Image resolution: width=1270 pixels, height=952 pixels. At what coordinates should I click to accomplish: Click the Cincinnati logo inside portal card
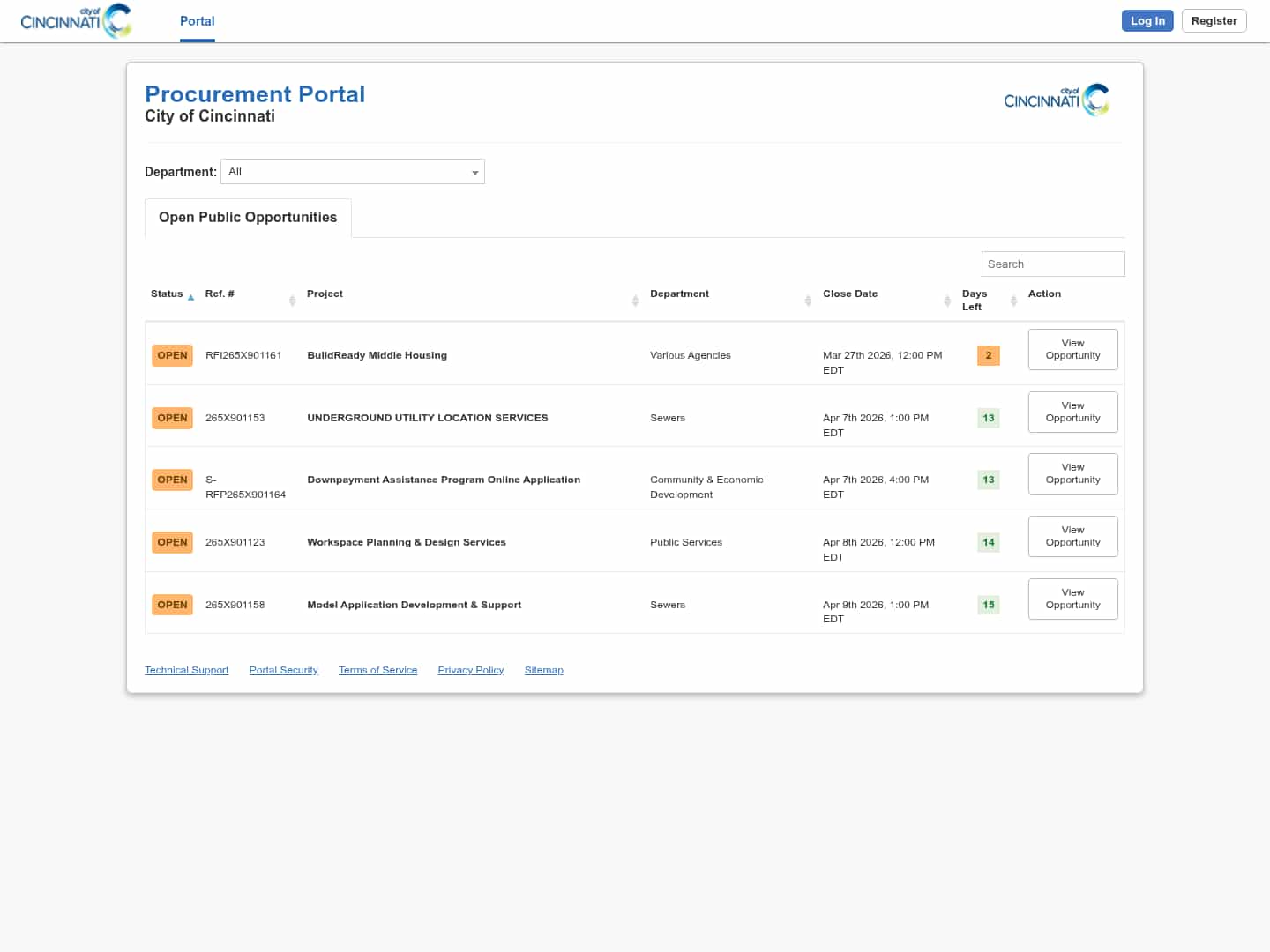coord(1057,100)
